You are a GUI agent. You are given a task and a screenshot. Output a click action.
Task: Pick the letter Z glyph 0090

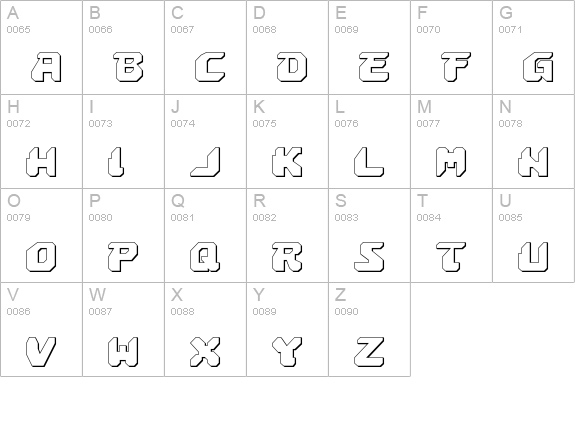pos(369,352)
